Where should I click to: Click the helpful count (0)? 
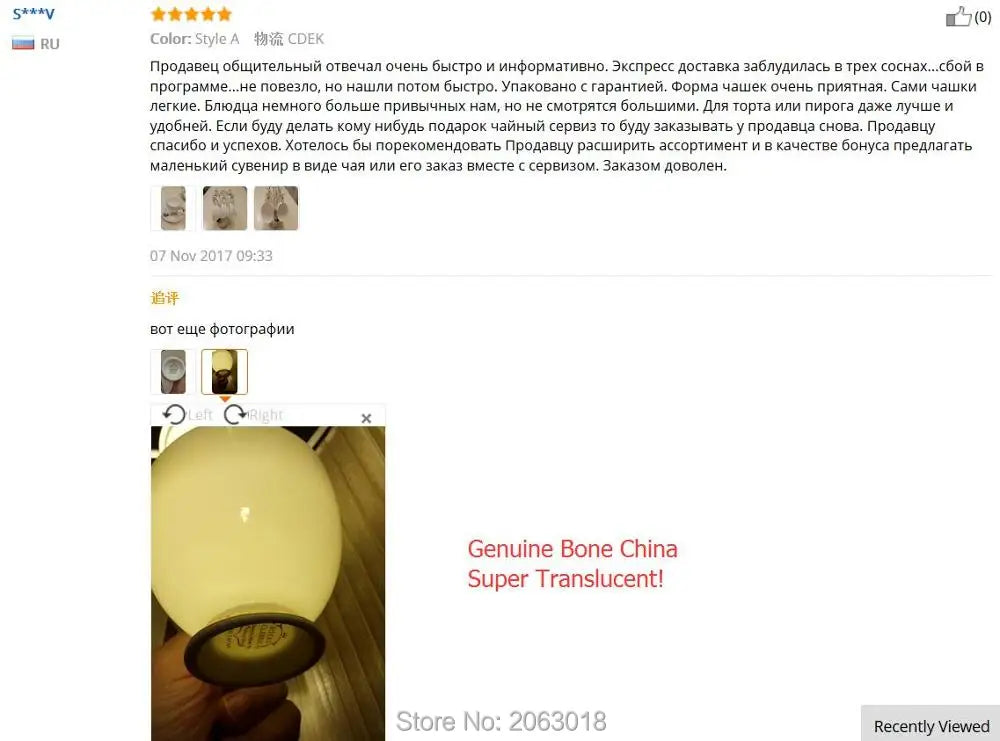coord(983,17)
